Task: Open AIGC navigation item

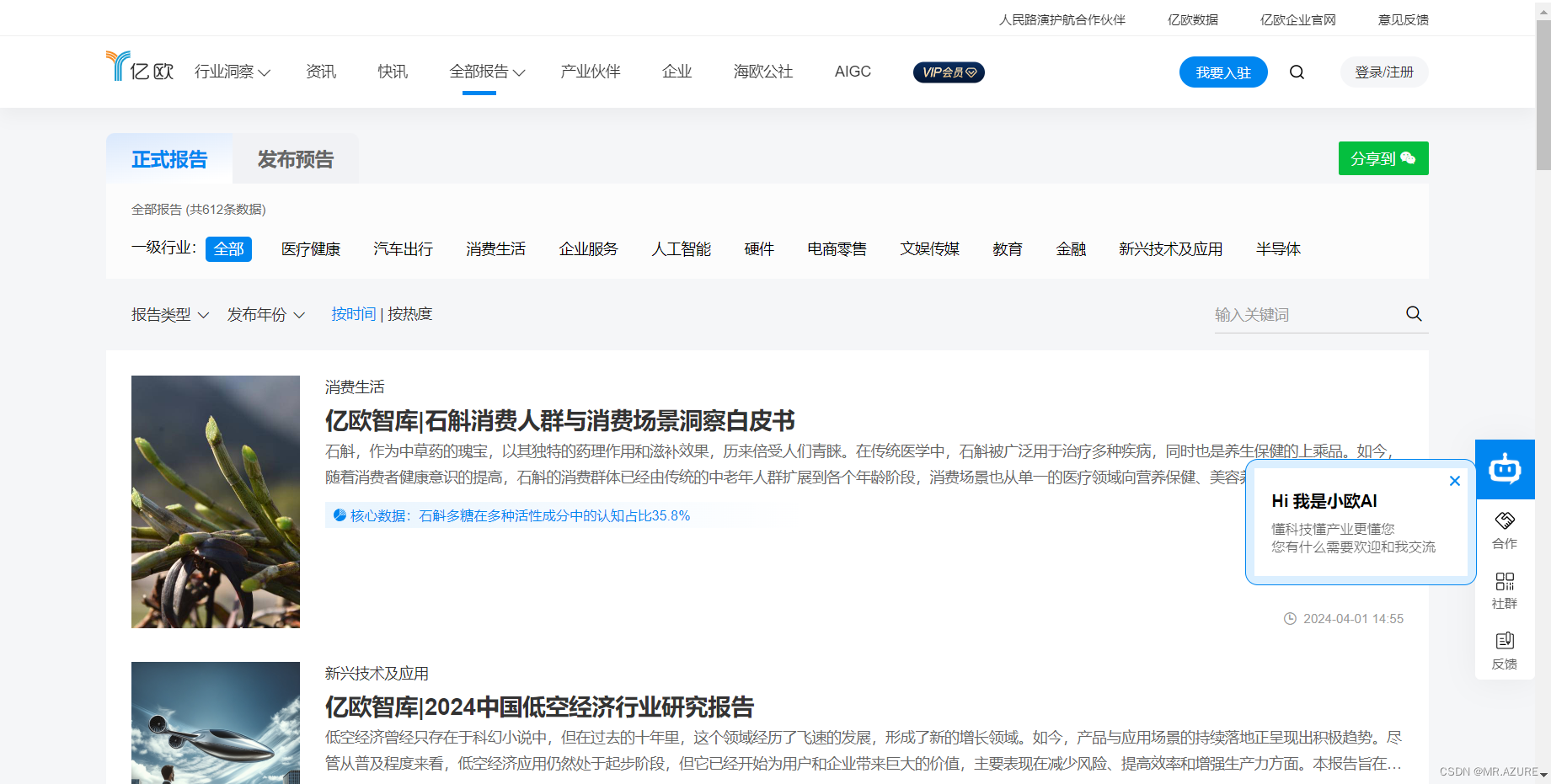Action: 853,72
